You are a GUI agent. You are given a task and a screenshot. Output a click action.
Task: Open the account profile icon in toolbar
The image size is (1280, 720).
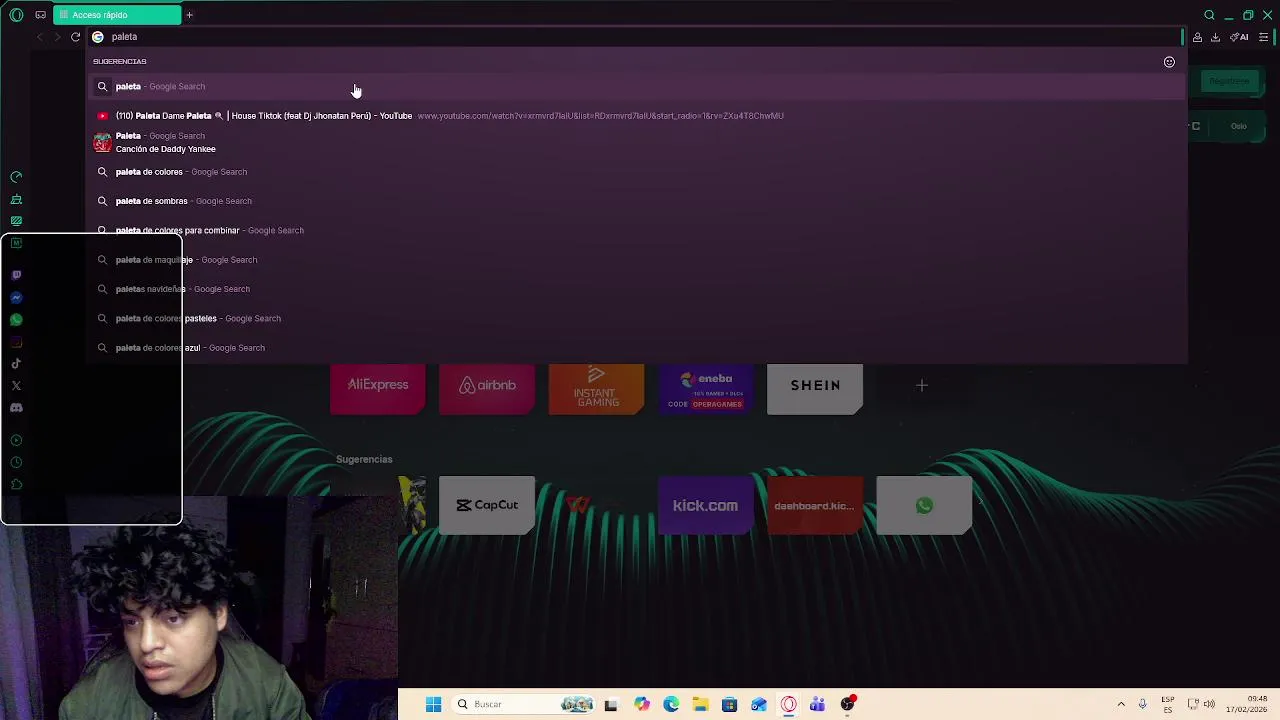click(x=1197, y=37)
